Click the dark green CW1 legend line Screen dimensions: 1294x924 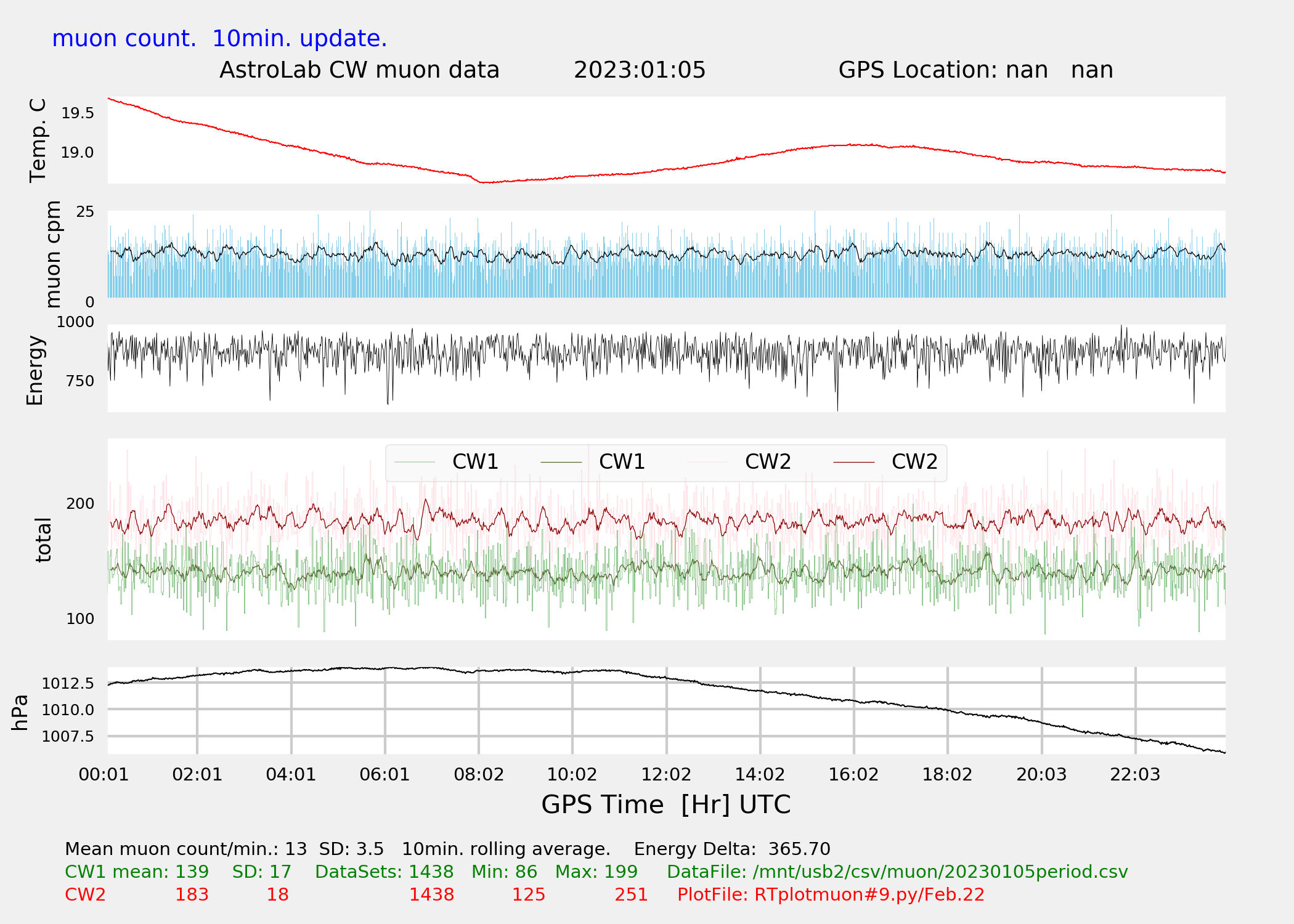point(561,462)
